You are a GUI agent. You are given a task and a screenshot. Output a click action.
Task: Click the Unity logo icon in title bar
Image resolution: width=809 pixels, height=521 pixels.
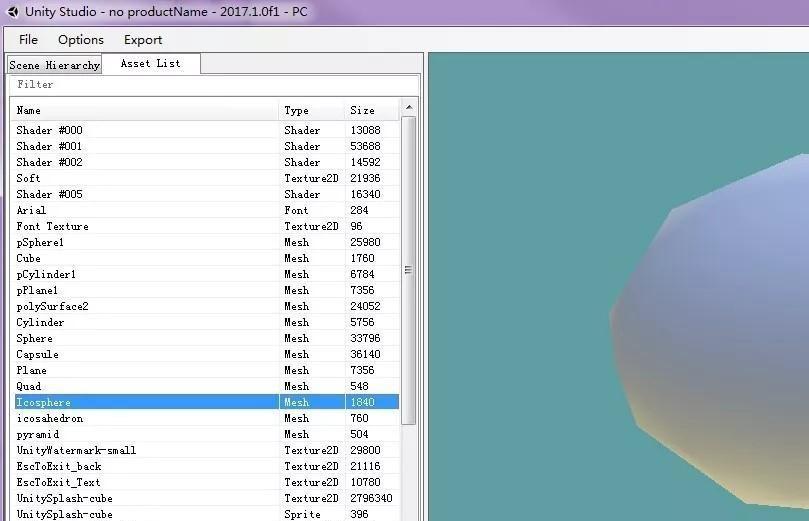13,11
